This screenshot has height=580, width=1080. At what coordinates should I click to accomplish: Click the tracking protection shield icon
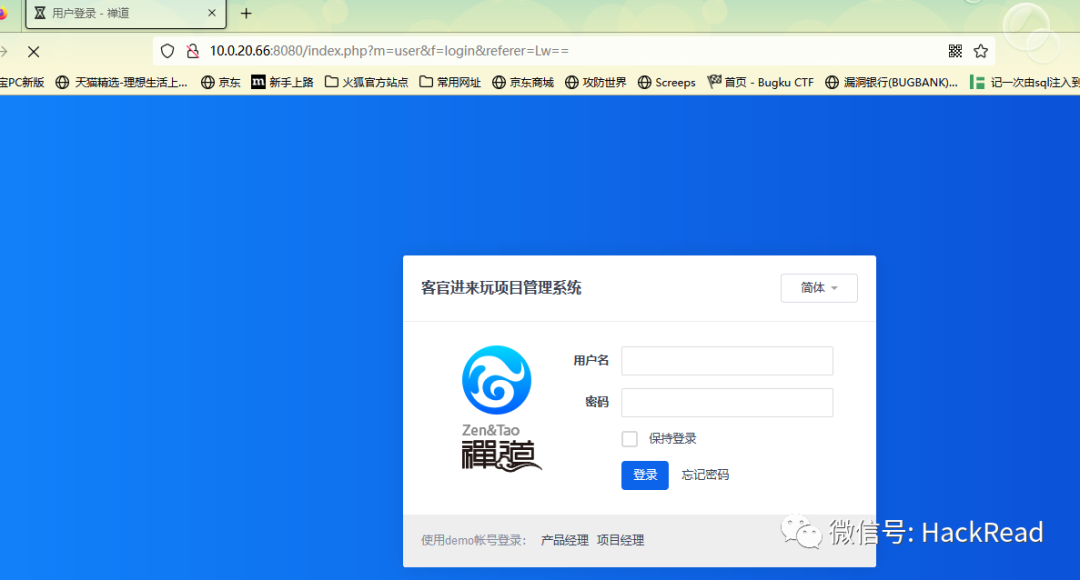pos(167,51)
